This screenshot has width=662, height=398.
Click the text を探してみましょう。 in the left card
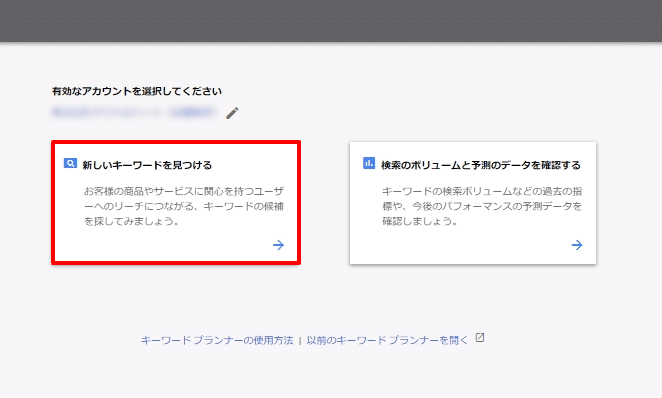pos(131,221)
